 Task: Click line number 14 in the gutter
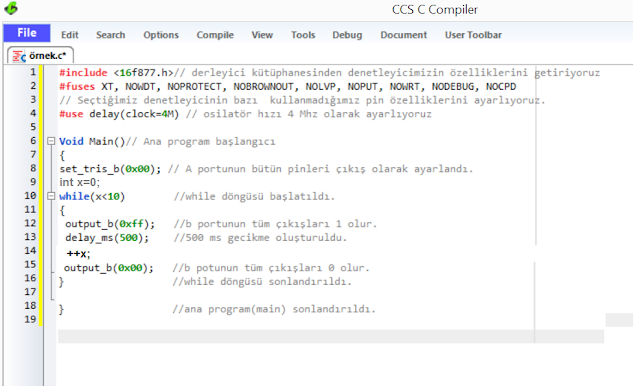(x=30, y=251)
